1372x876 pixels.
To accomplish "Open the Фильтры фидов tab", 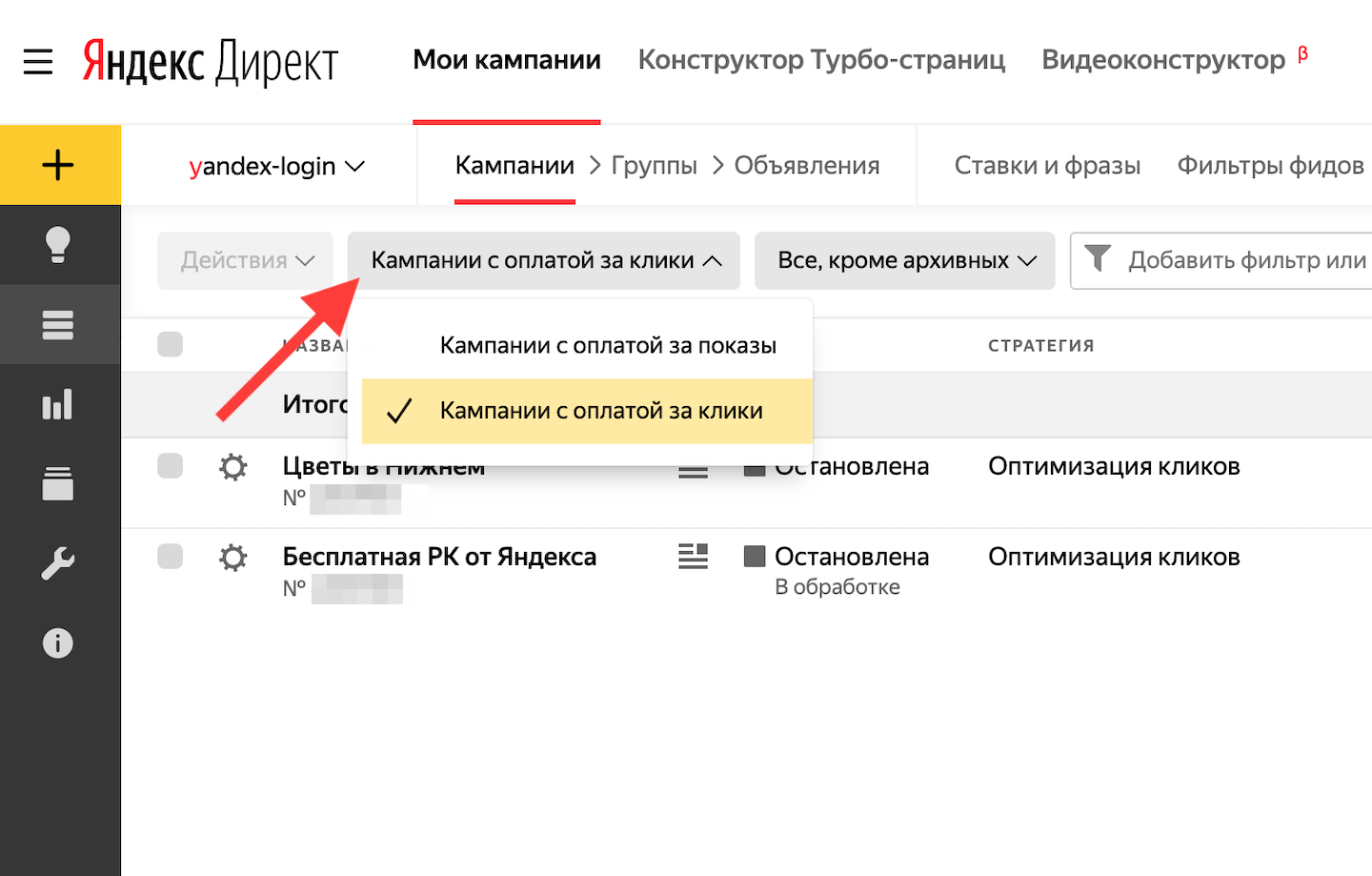I will 1271,166.
